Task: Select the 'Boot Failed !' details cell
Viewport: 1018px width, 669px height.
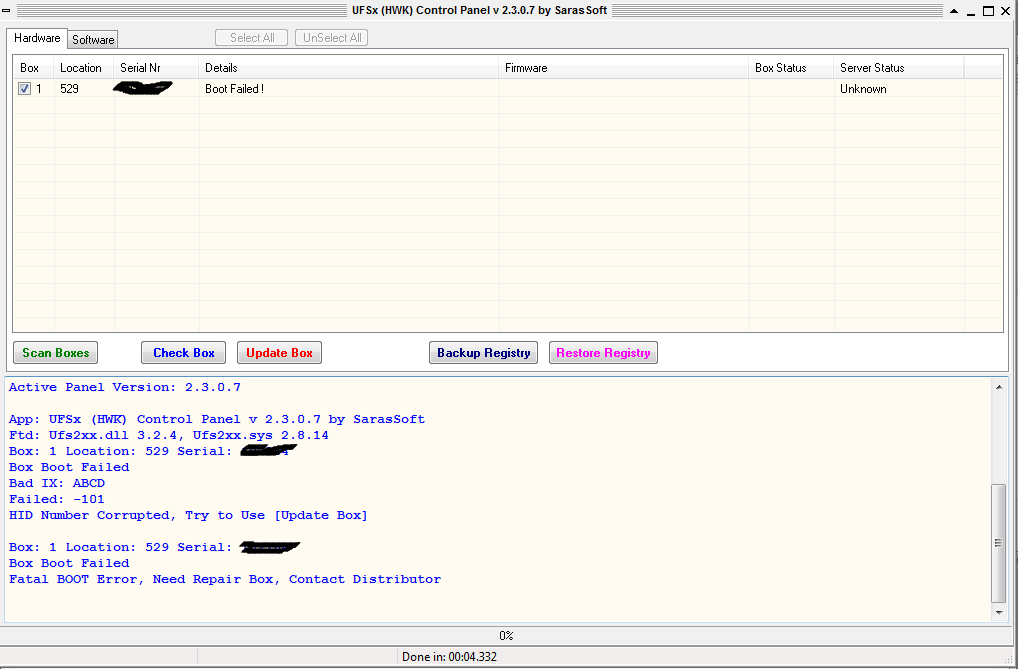Action: [349, 88]
